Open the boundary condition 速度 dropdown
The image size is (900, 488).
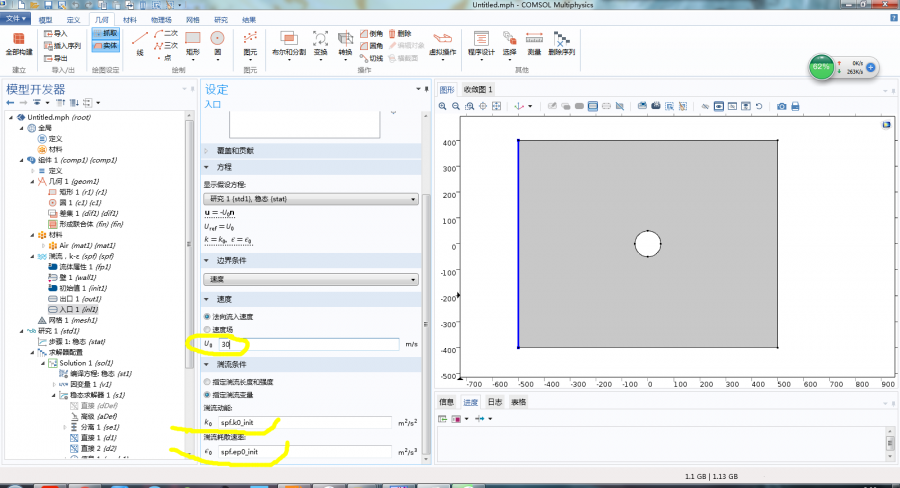pyautogui.click(x=311, y=279)
